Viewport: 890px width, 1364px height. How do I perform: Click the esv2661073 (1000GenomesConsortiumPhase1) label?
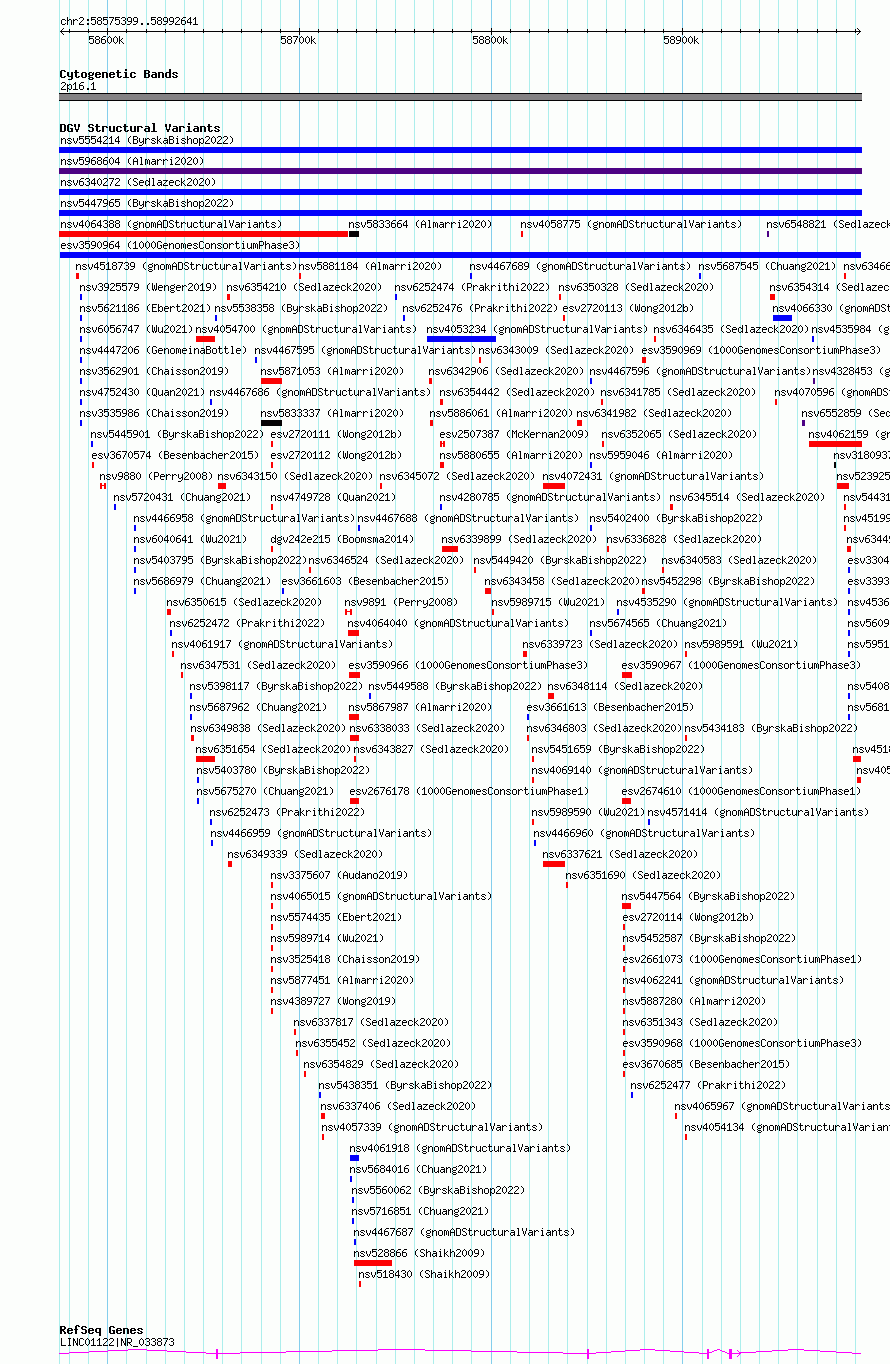pyautogui.click(x=742, y=959)
